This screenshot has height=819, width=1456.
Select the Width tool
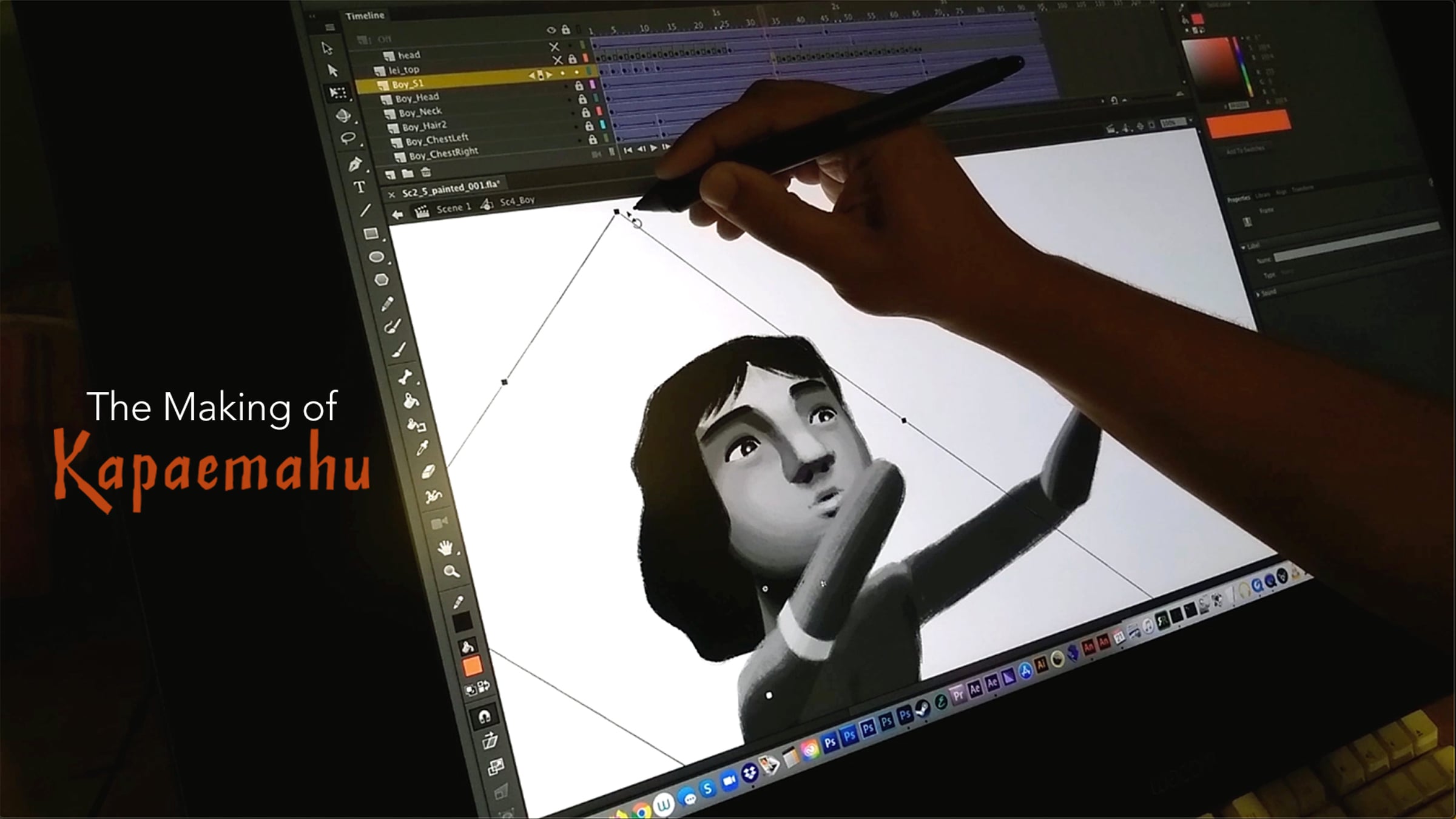pos(433,497)
